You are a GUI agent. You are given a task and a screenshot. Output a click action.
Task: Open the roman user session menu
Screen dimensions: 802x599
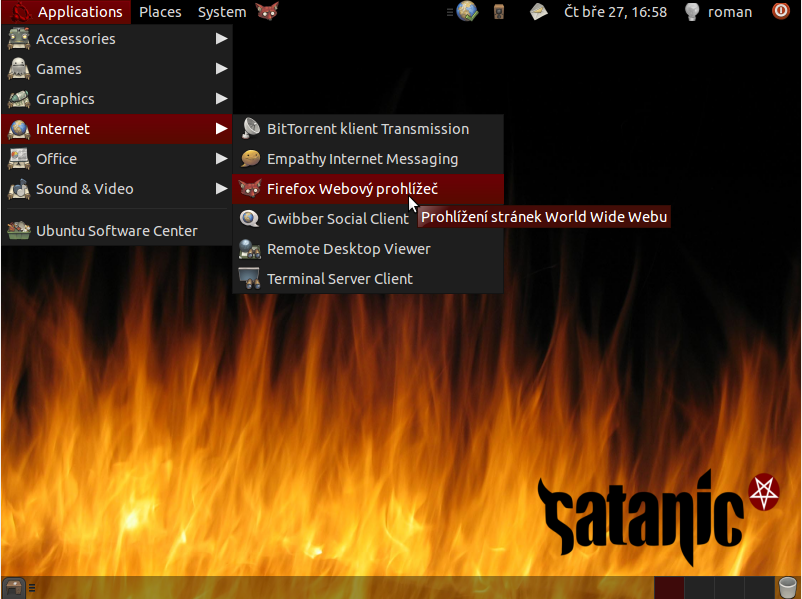pyautogui.click(x=727, y=12)
